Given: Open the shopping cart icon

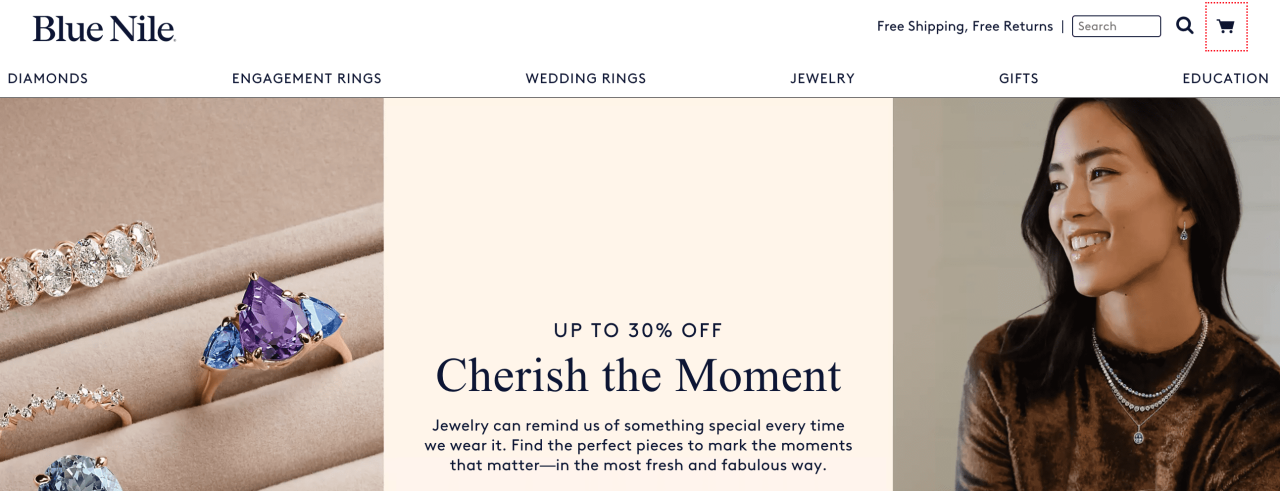Looking at the screenshot, I should (x=1226, y=27).
